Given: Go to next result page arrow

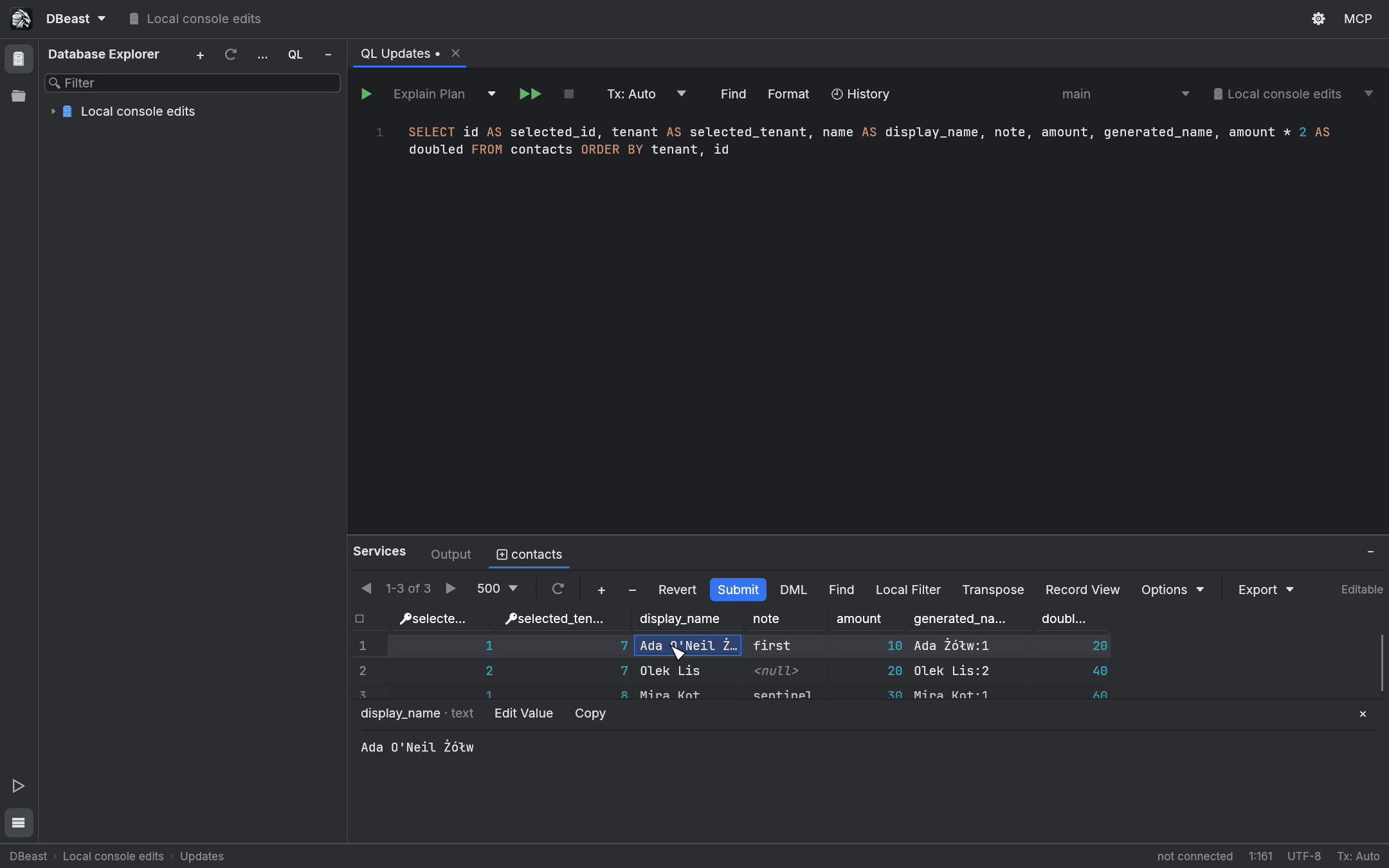Looking at the screenshot, I should coord(451,588).
